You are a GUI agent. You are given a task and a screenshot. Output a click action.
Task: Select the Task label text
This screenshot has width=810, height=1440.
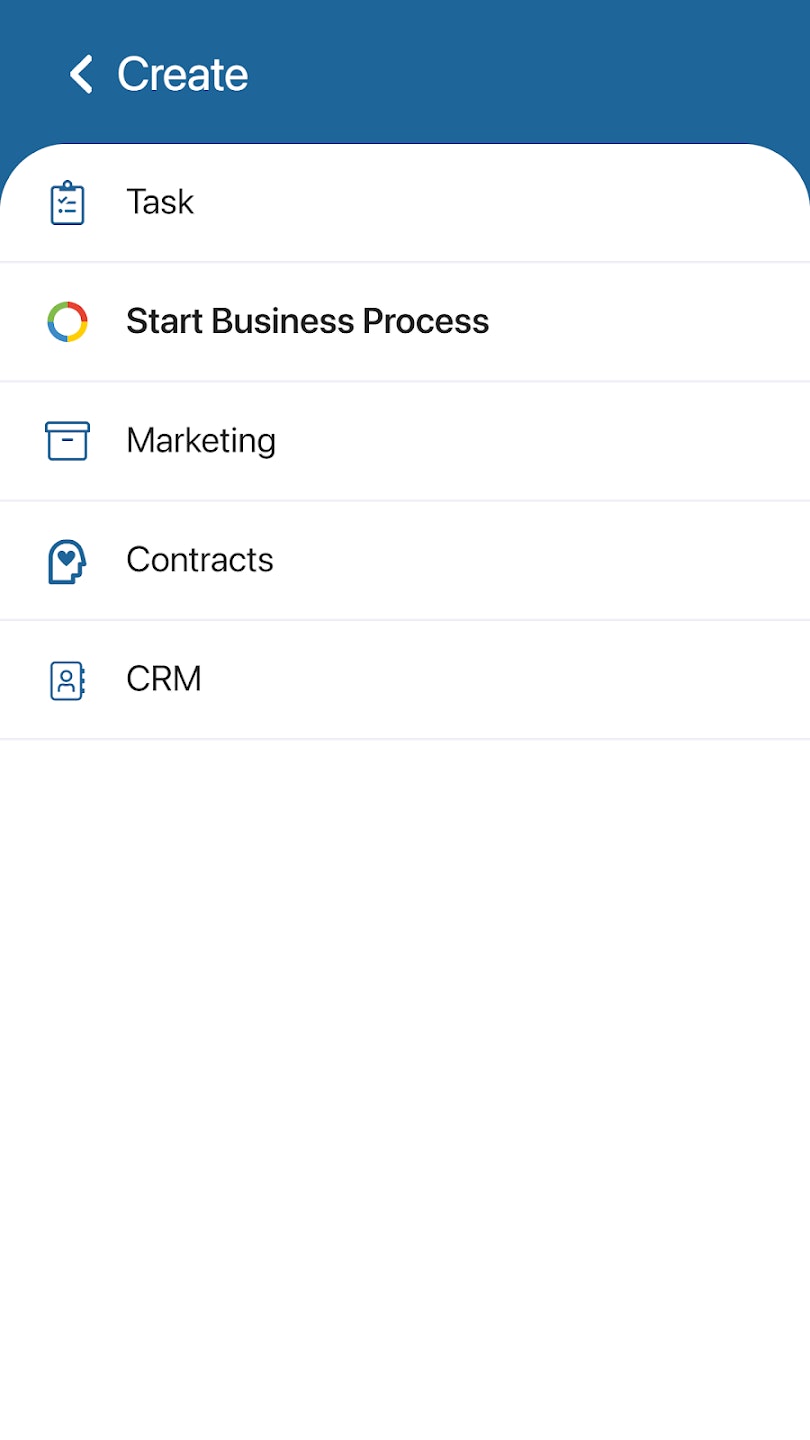tap(160, 202)
